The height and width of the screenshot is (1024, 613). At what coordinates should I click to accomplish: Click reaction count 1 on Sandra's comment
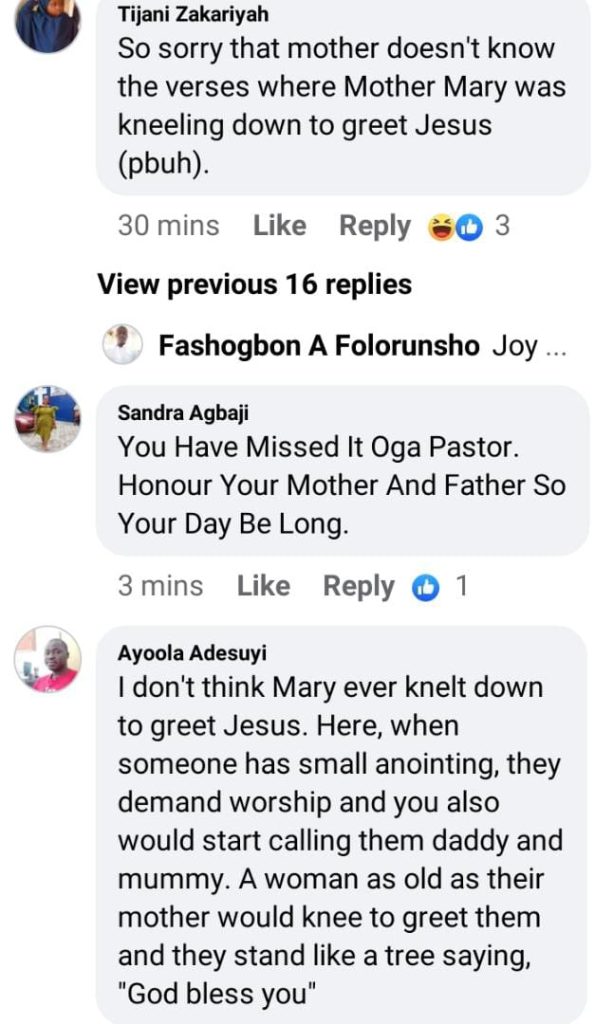(461, 586)
